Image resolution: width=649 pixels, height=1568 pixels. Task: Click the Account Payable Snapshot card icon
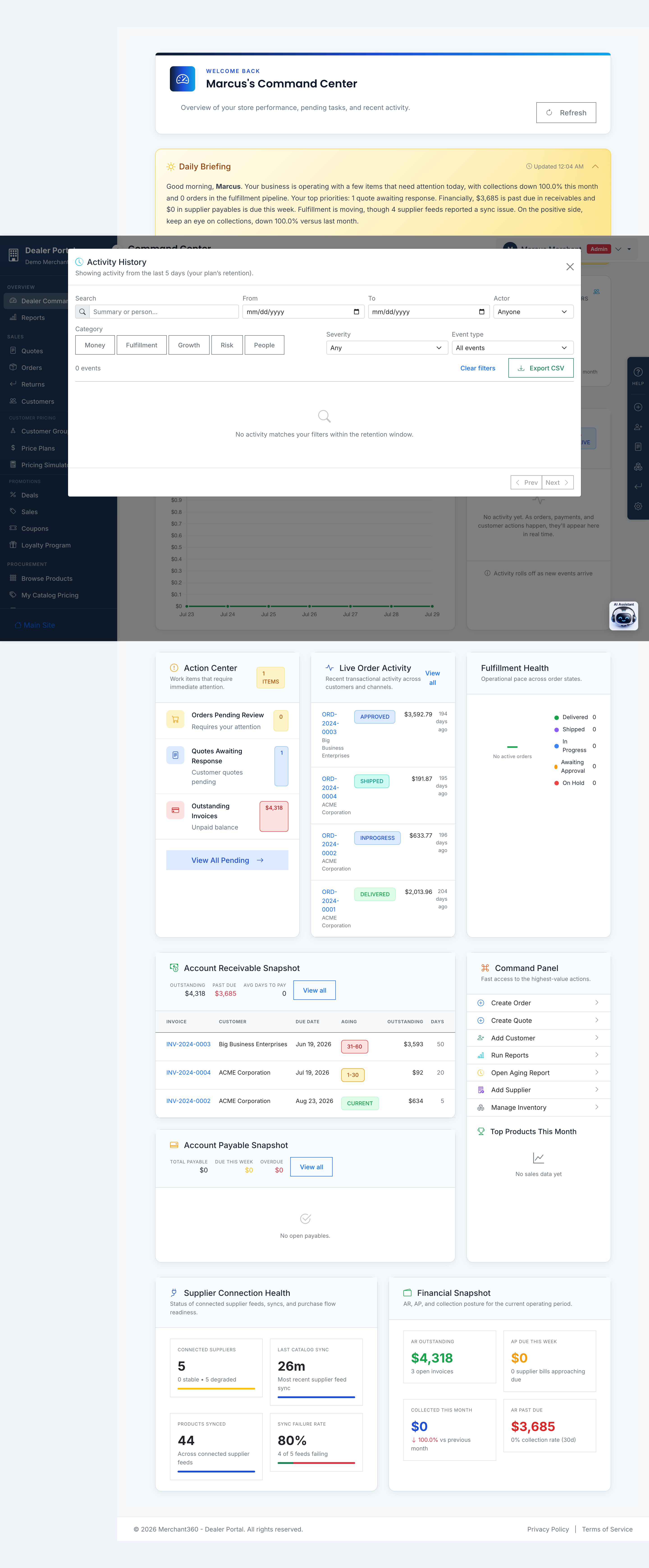(174, 1145)
